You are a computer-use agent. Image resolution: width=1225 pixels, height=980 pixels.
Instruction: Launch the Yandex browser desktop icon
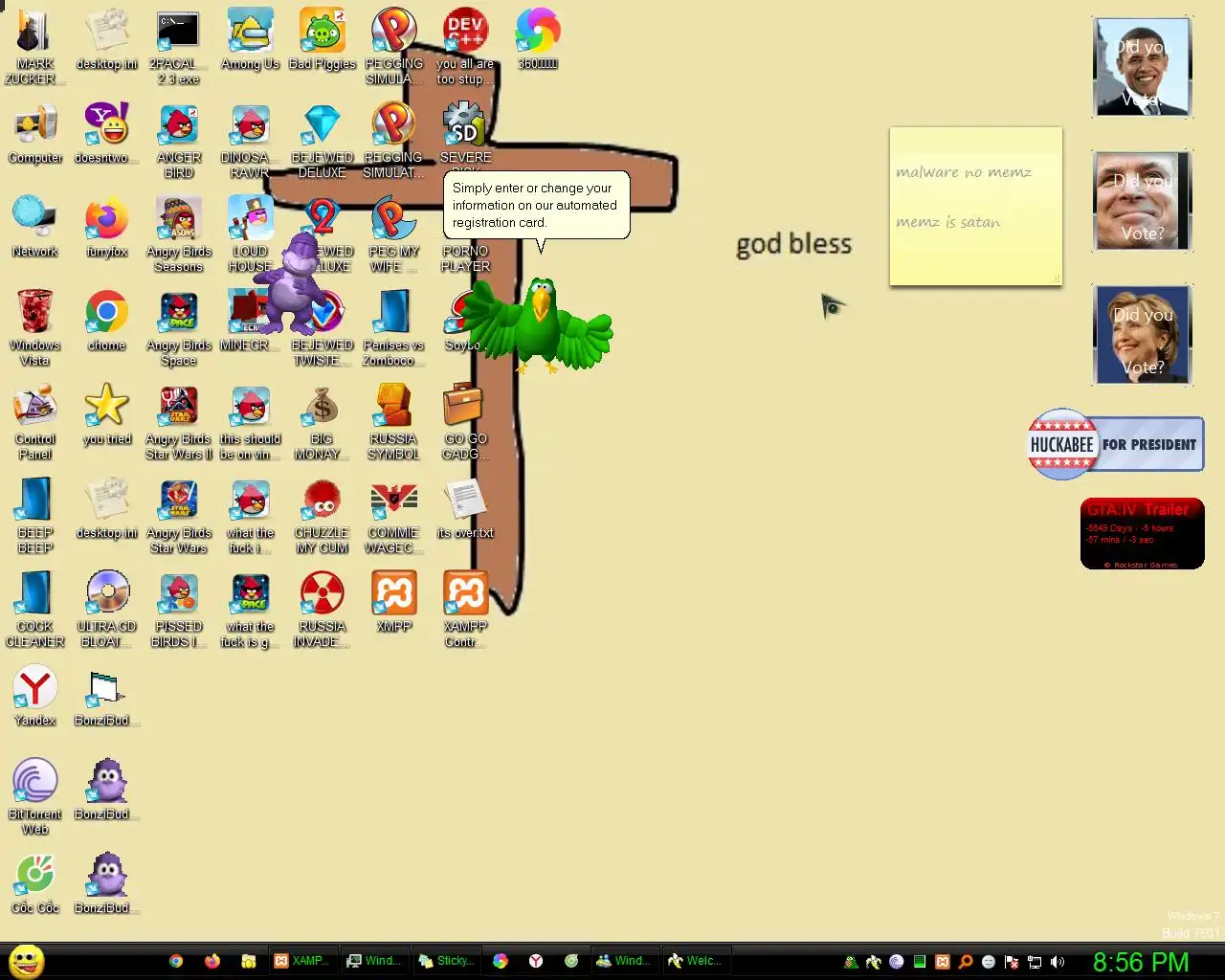(35, 695)
